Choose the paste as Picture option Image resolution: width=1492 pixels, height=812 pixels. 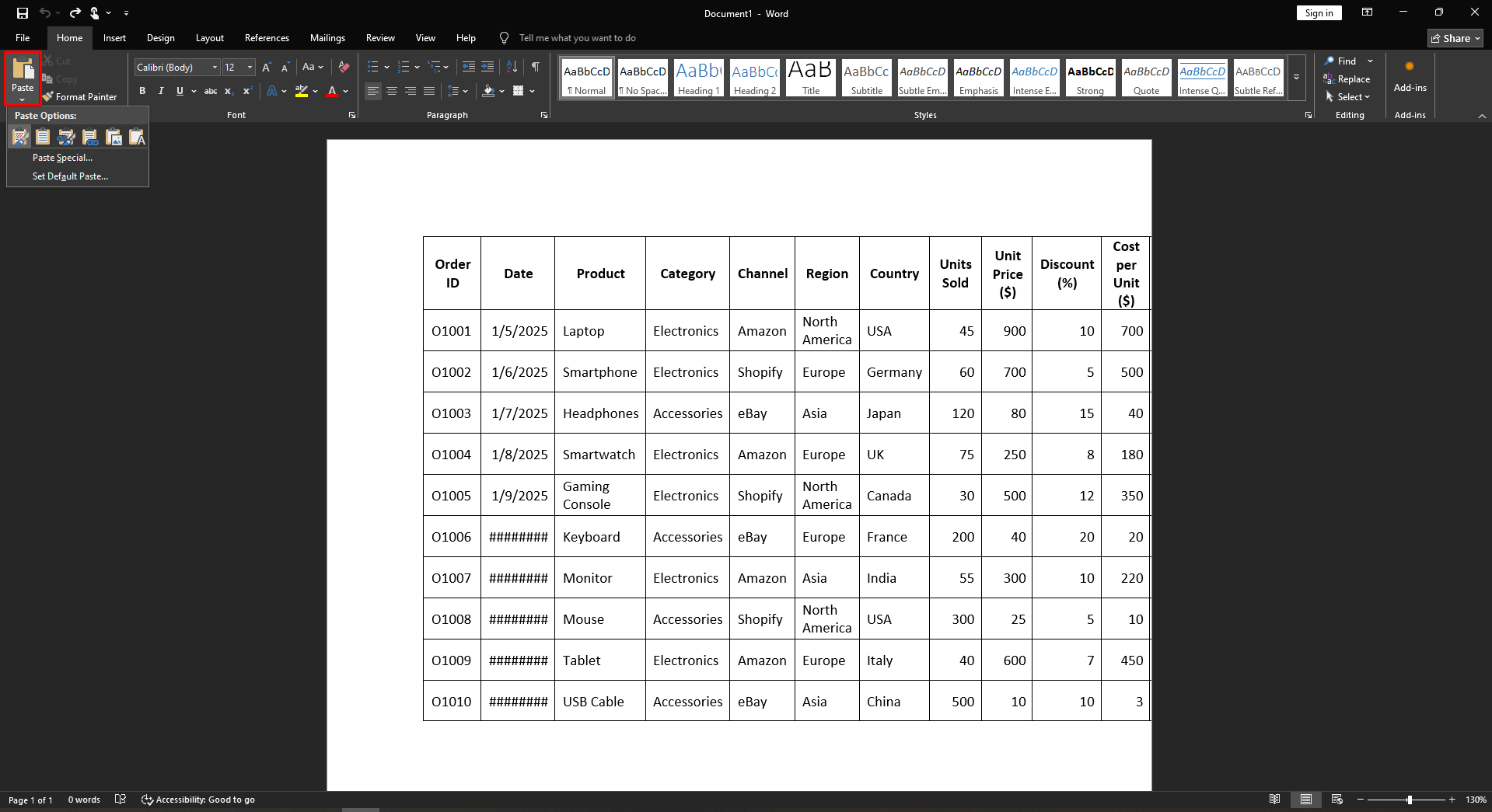(114, 138)
